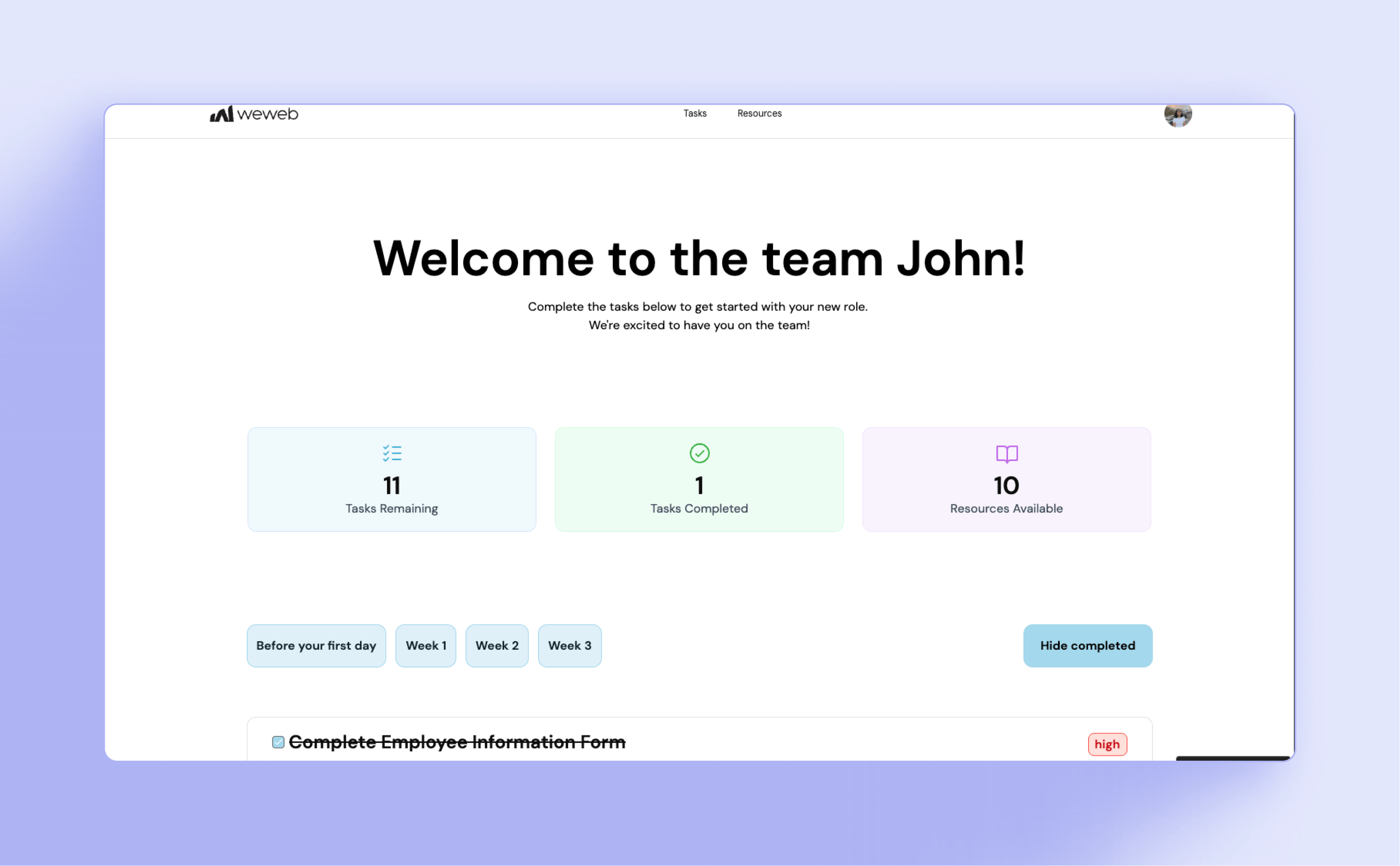Click the green check circle icon above Tasks Completed
Image resolution: width=1400 pixels, height=866 pixels.
[699, 453]
